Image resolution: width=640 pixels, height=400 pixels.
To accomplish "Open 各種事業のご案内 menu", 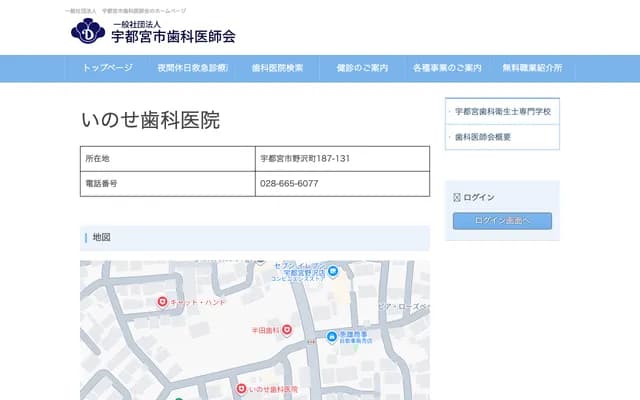I will click(447, 68).
